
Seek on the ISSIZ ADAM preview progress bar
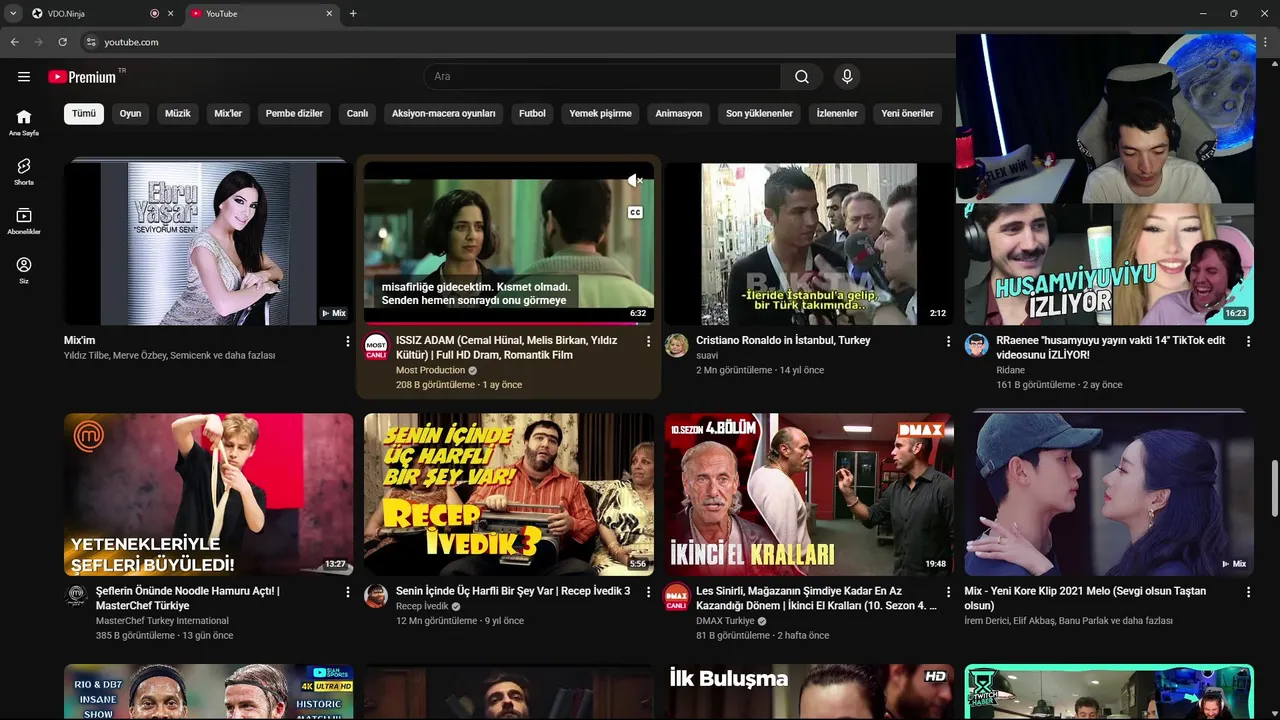point(509,323)
